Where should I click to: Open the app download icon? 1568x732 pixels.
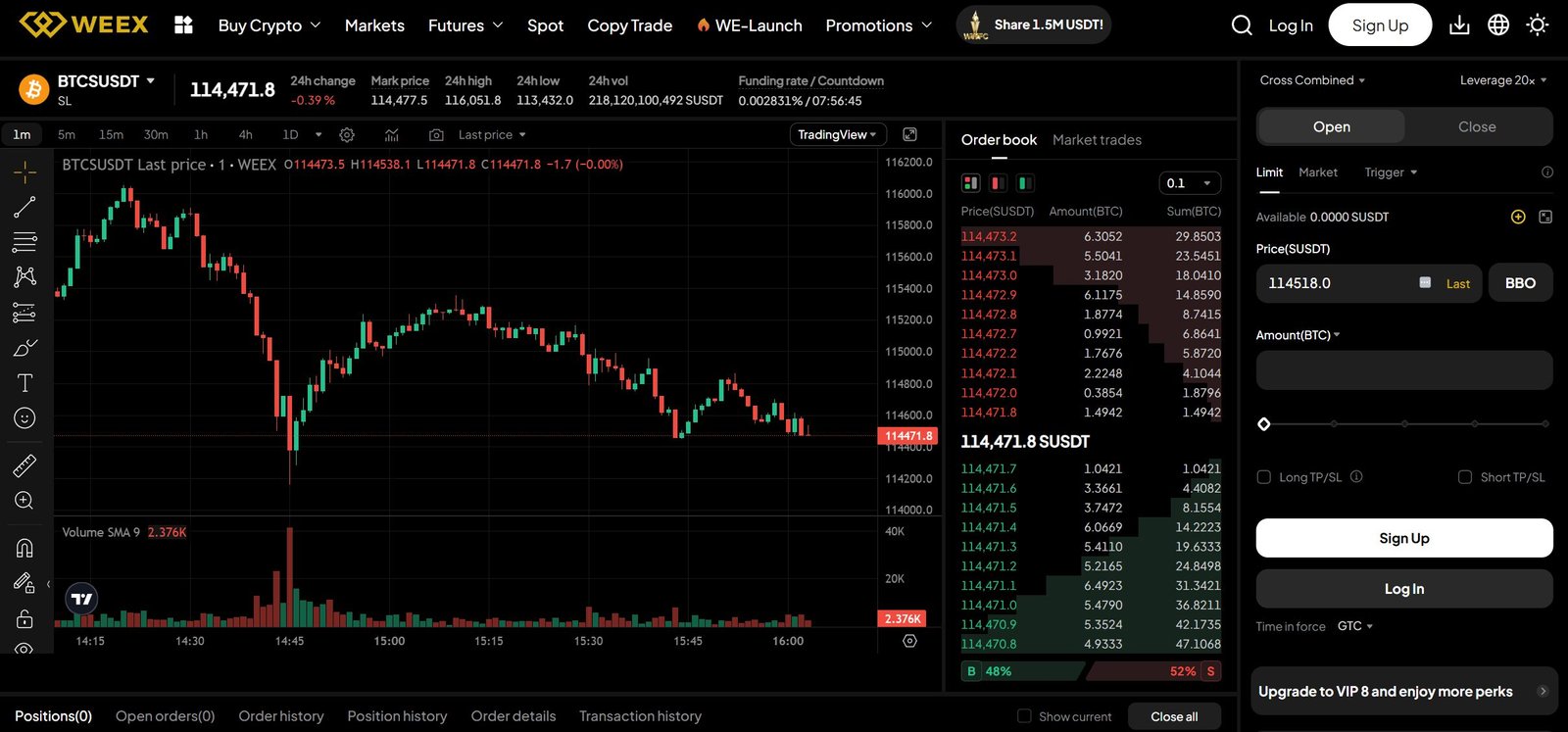[x=1459, y=25]
